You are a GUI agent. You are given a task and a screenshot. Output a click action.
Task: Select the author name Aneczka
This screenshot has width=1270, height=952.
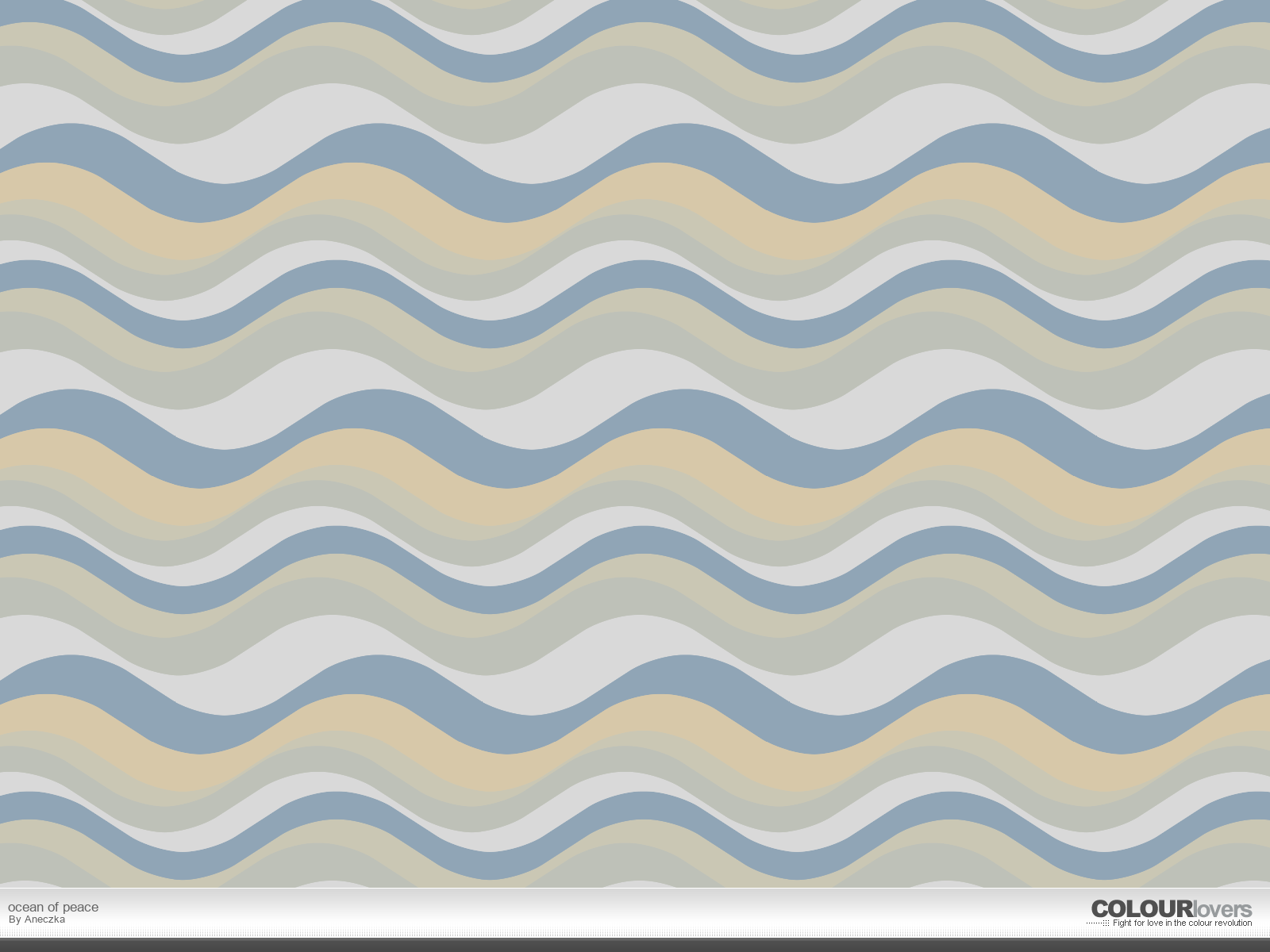44,920
